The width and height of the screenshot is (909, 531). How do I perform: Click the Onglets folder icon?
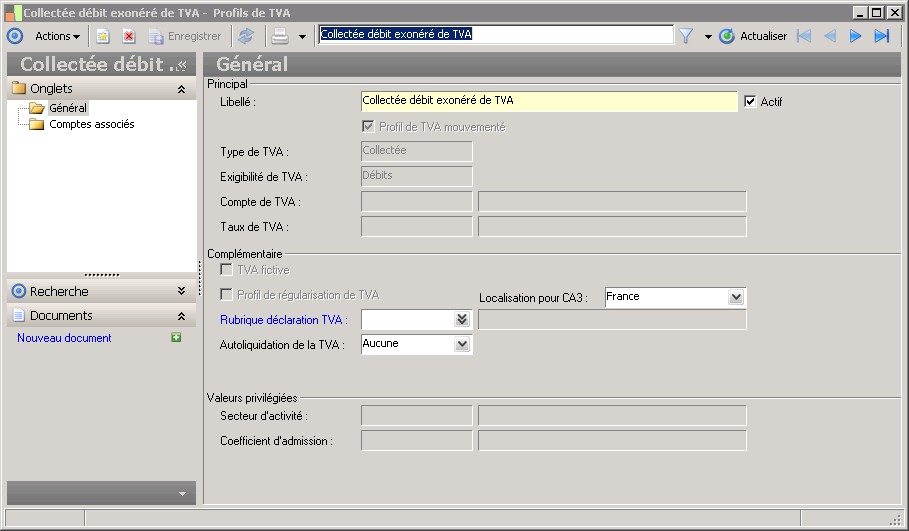(x=19, y=88)
